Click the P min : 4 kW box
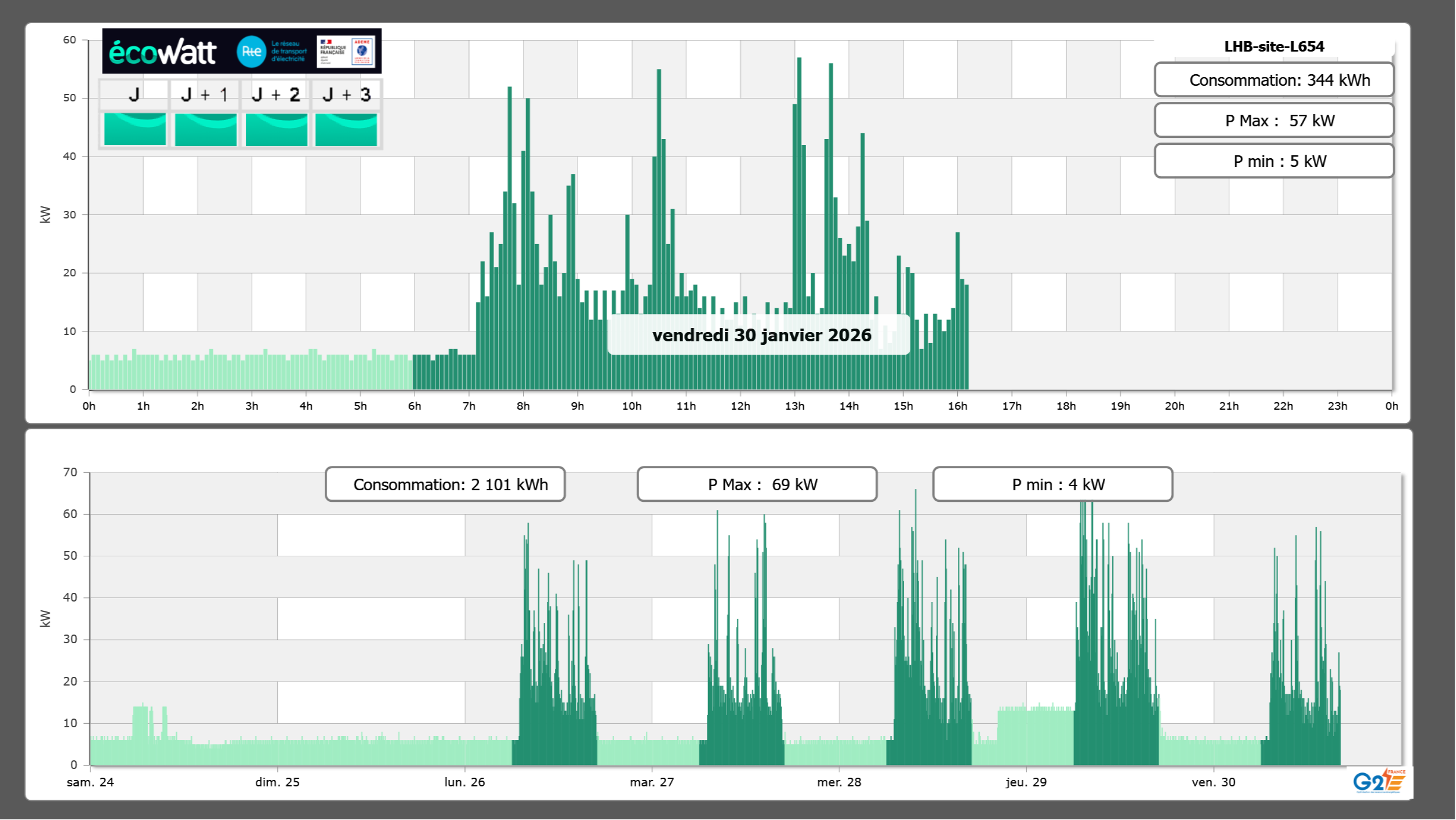Viewport: 1456px width, 820px height. (1052, 484)
